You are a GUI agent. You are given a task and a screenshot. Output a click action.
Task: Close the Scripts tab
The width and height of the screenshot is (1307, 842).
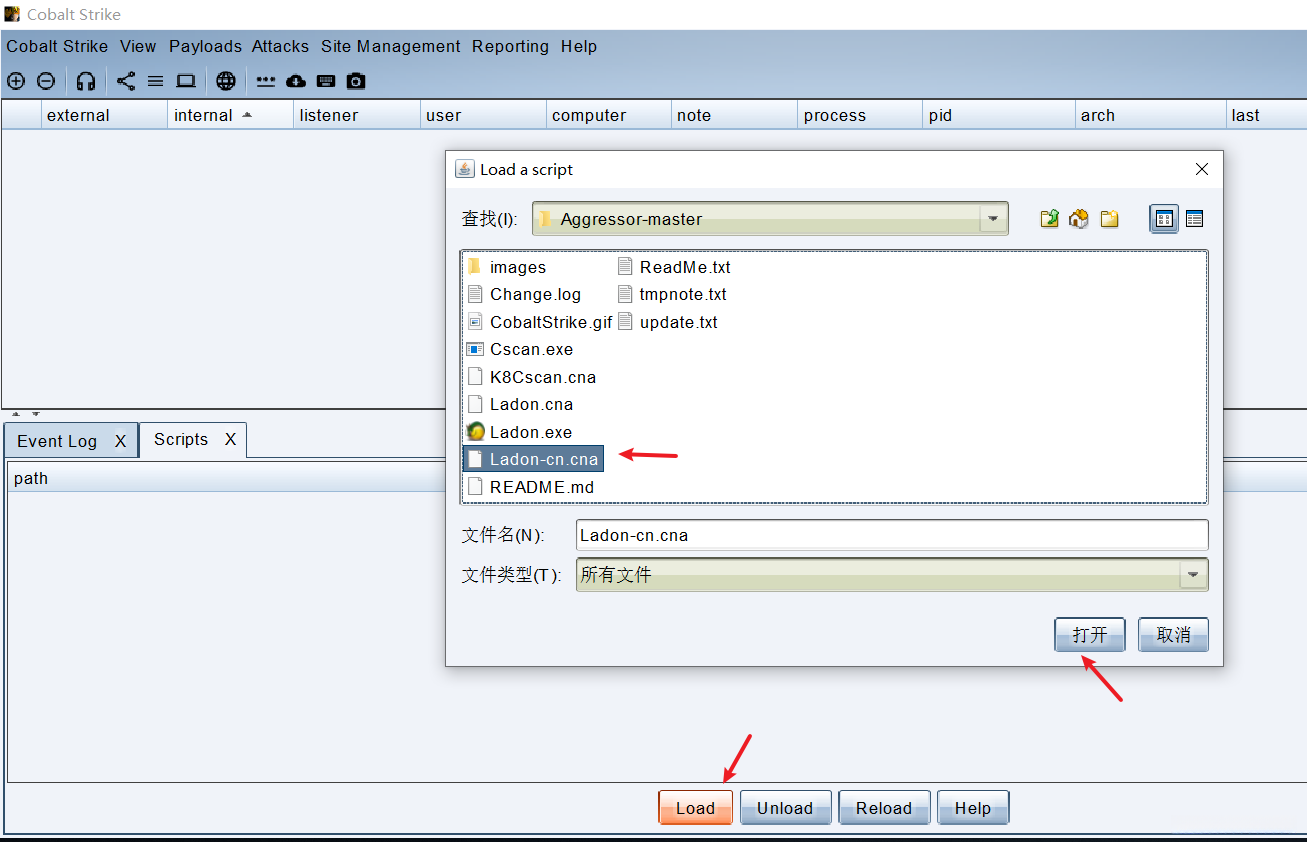pos(230,440)
